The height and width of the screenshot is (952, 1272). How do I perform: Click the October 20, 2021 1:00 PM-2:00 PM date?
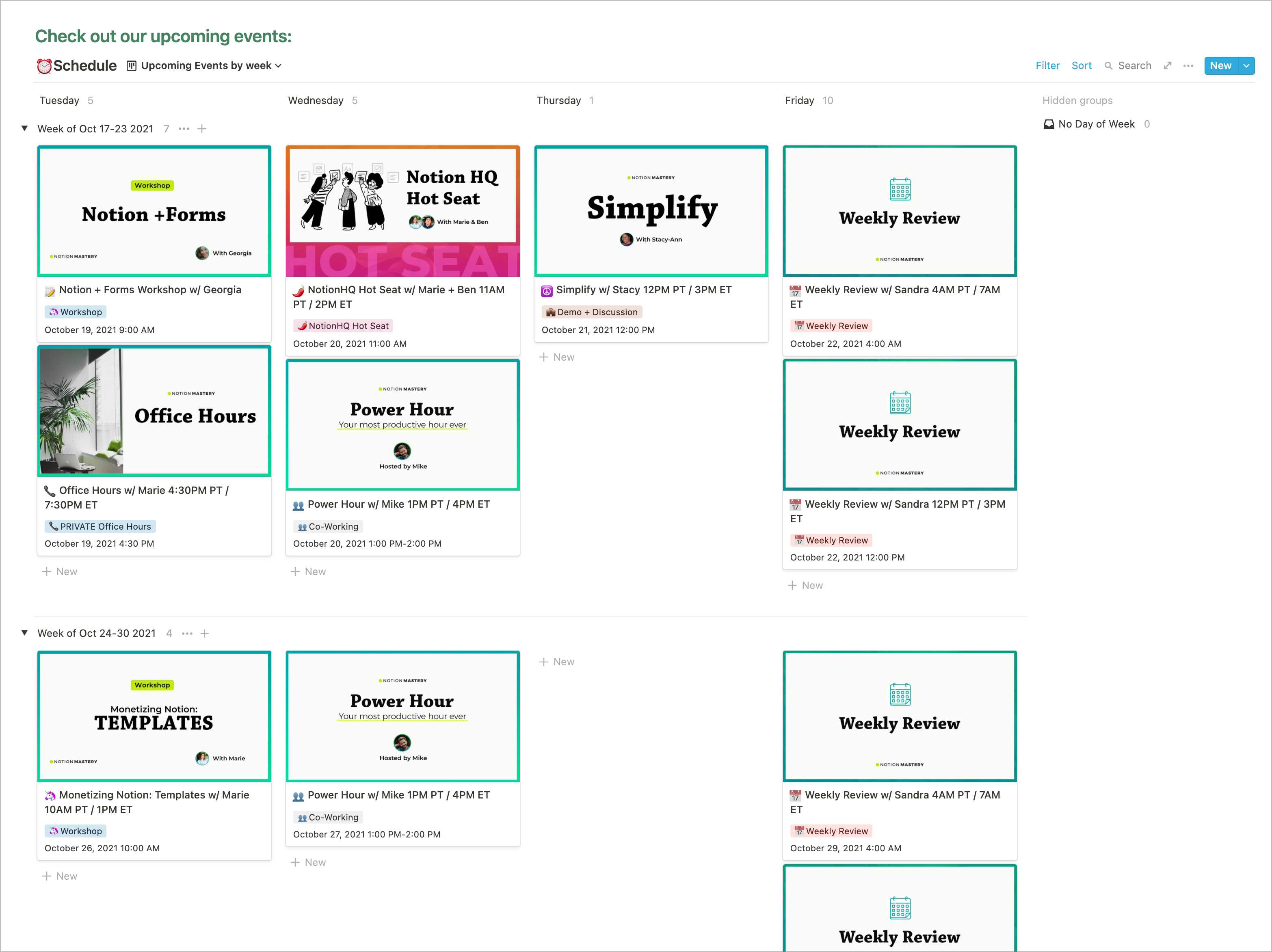(368, 544)
